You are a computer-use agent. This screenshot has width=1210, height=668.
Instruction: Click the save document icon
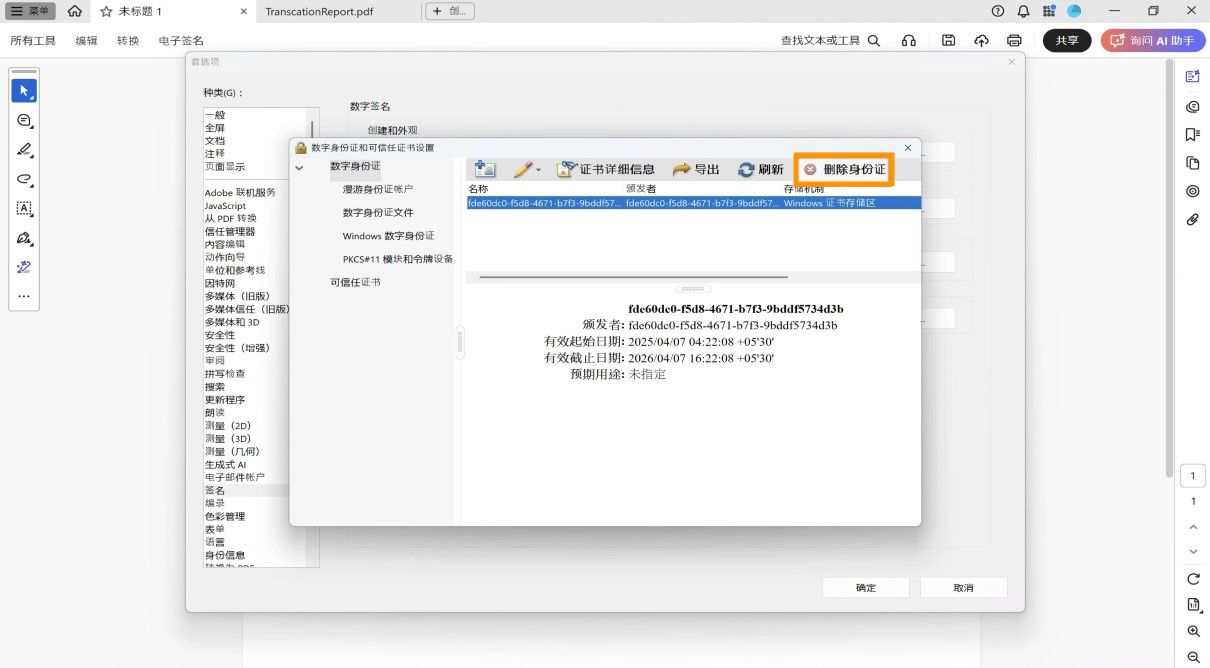[x=948, y=40]
